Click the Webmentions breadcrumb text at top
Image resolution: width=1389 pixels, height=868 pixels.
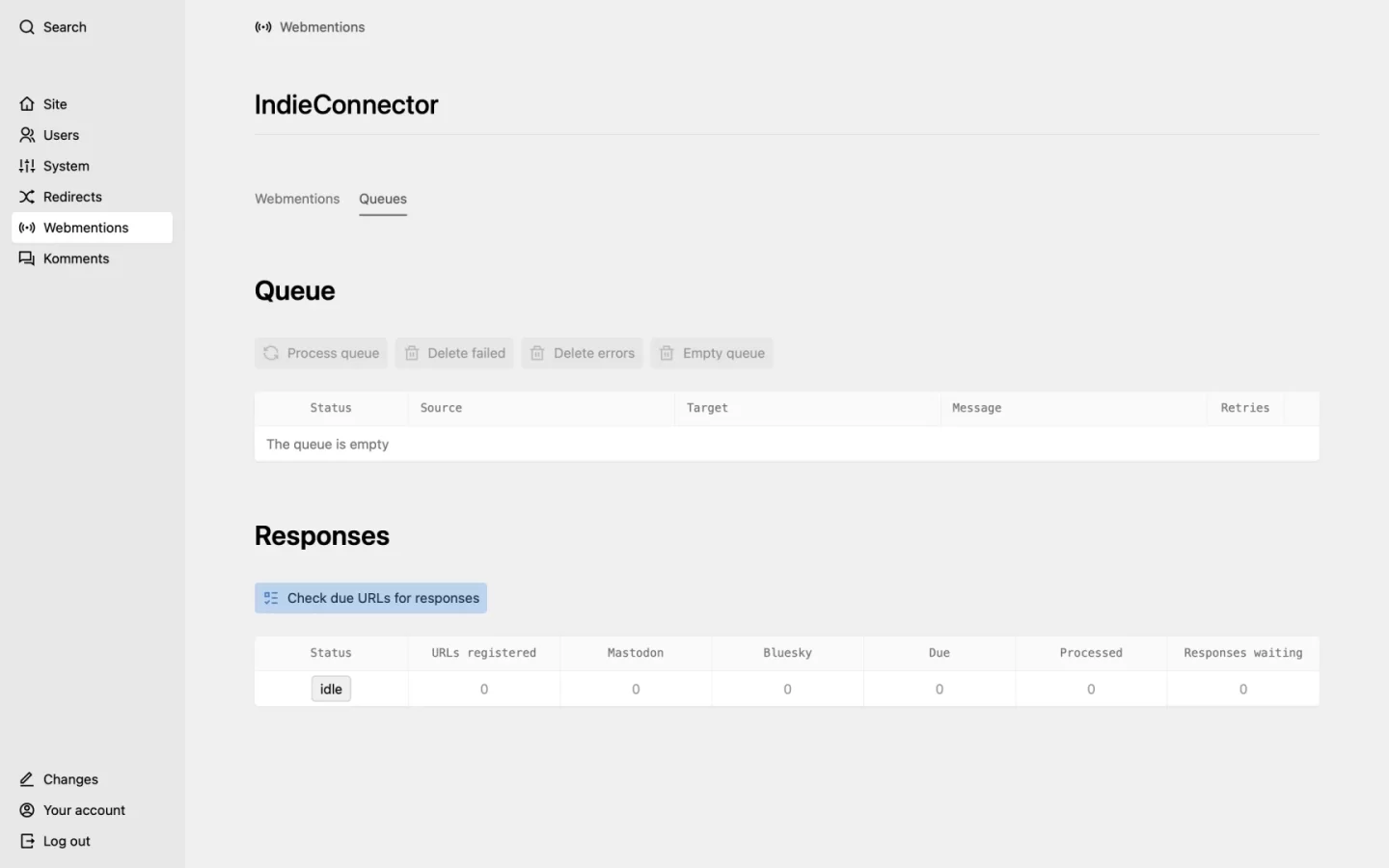click(322, 27)
